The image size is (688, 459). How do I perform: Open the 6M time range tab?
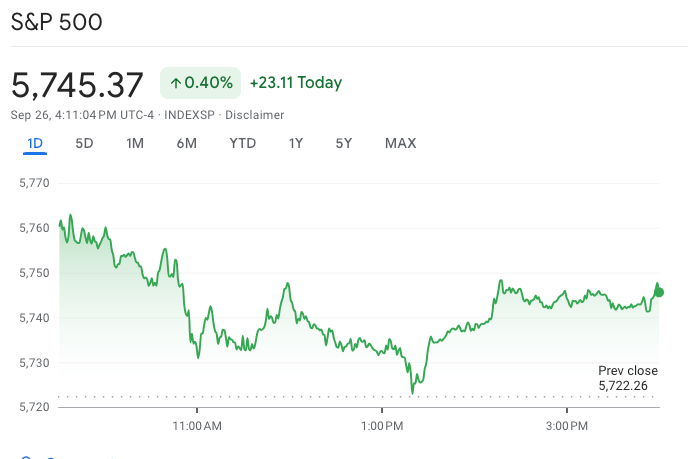tap(186, 143)
